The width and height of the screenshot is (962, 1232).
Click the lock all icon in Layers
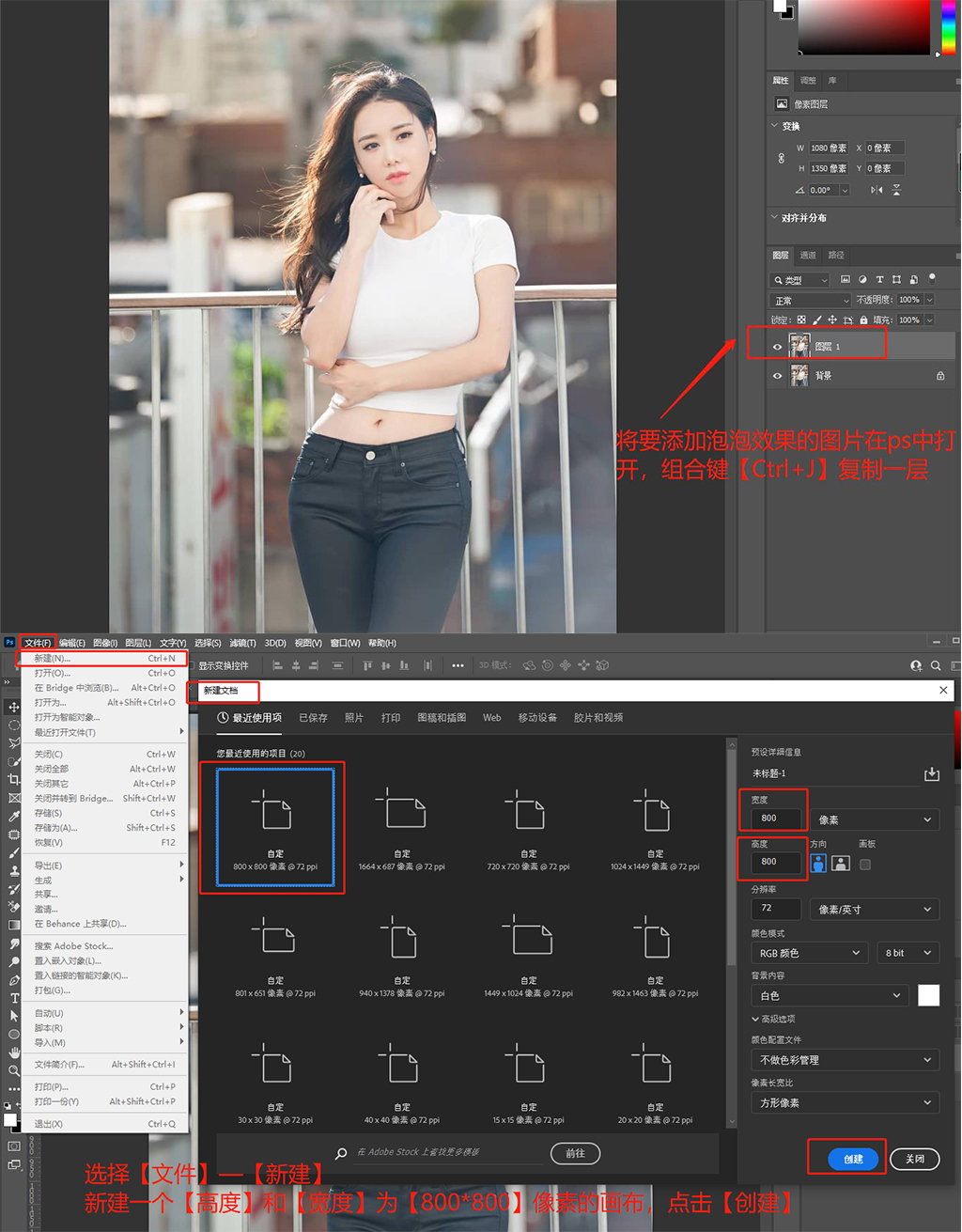click(x=863, y=320)
